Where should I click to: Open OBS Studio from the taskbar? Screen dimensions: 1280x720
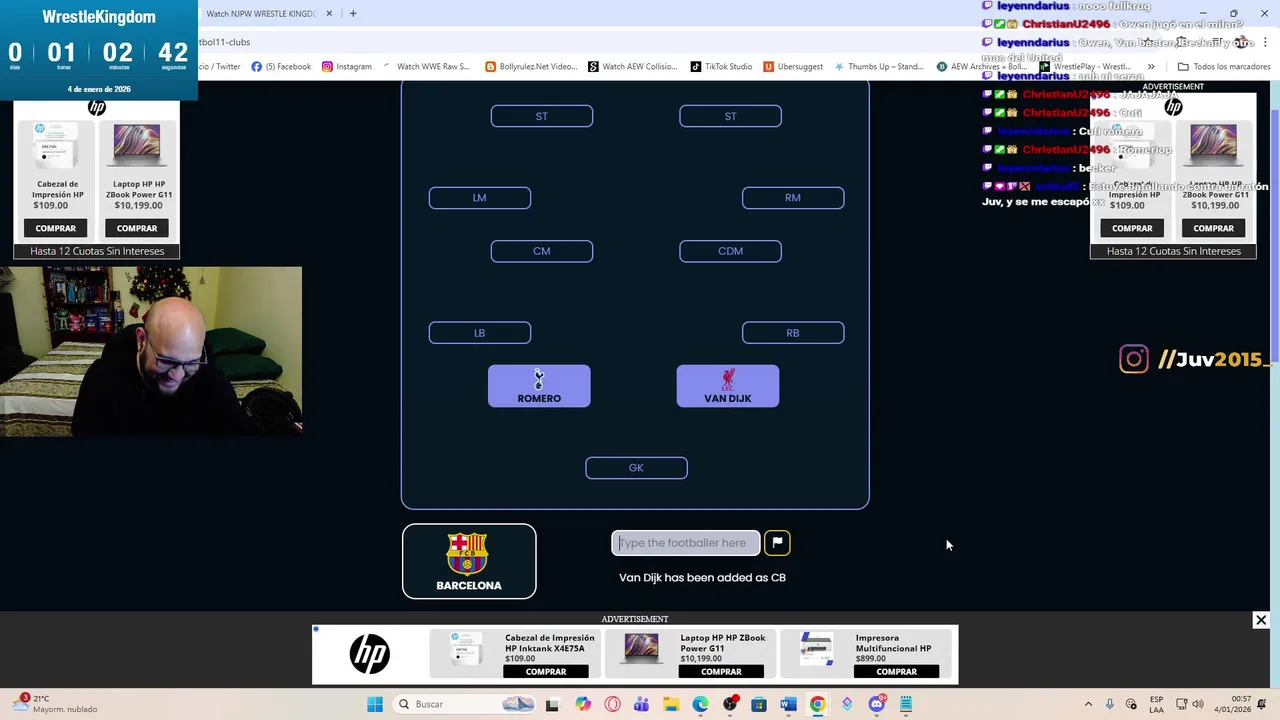click(x=730, y=704)
